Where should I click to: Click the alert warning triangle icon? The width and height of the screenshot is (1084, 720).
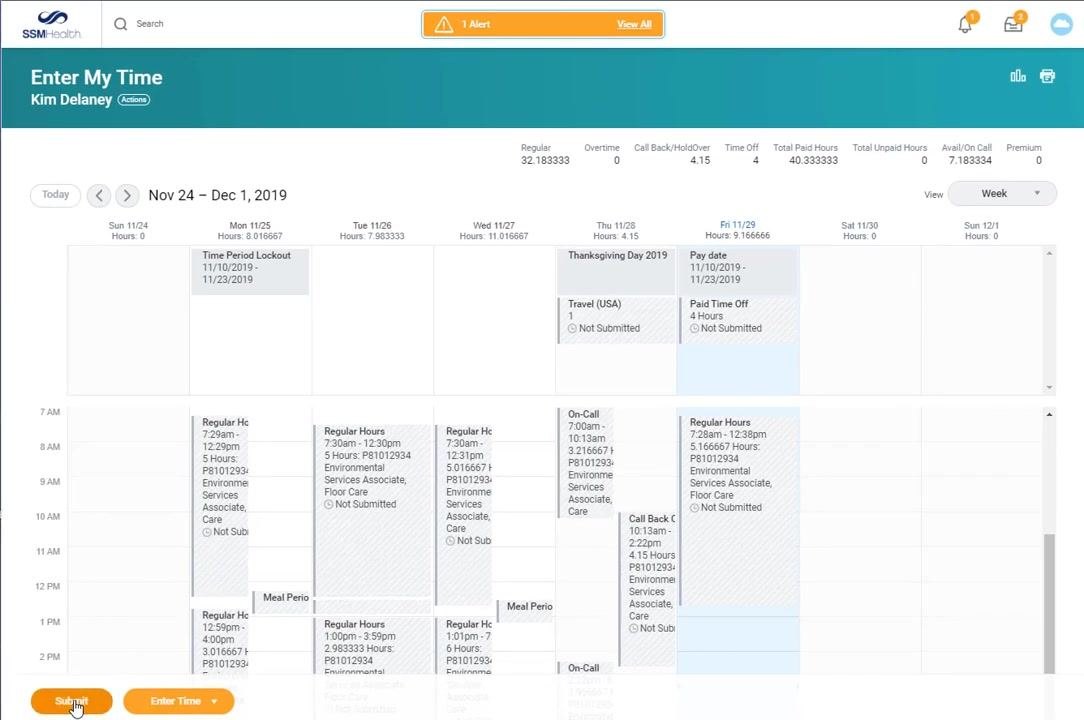(x=443, y=25)
